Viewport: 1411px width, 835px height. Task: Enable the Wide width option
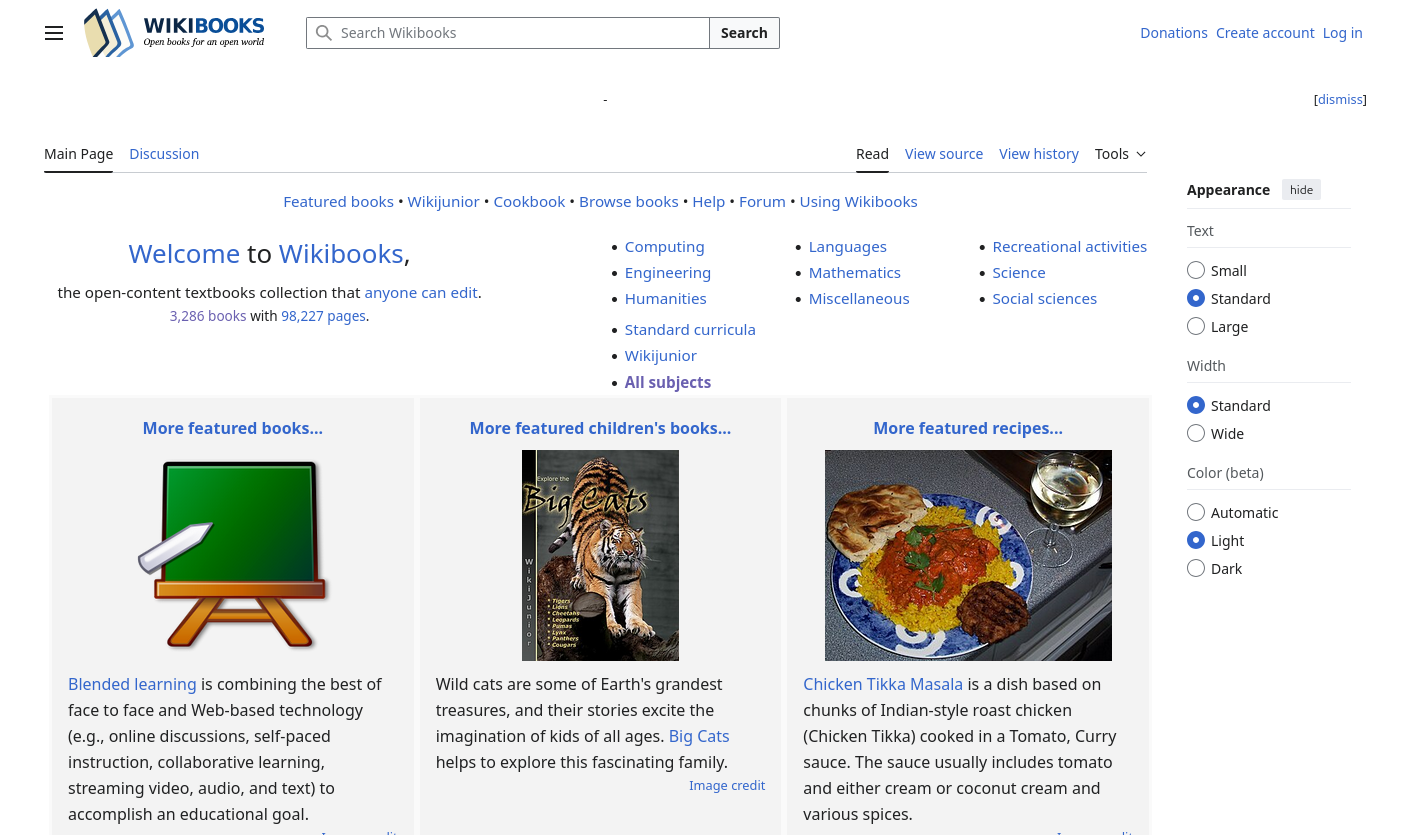tap(1196, 434)
